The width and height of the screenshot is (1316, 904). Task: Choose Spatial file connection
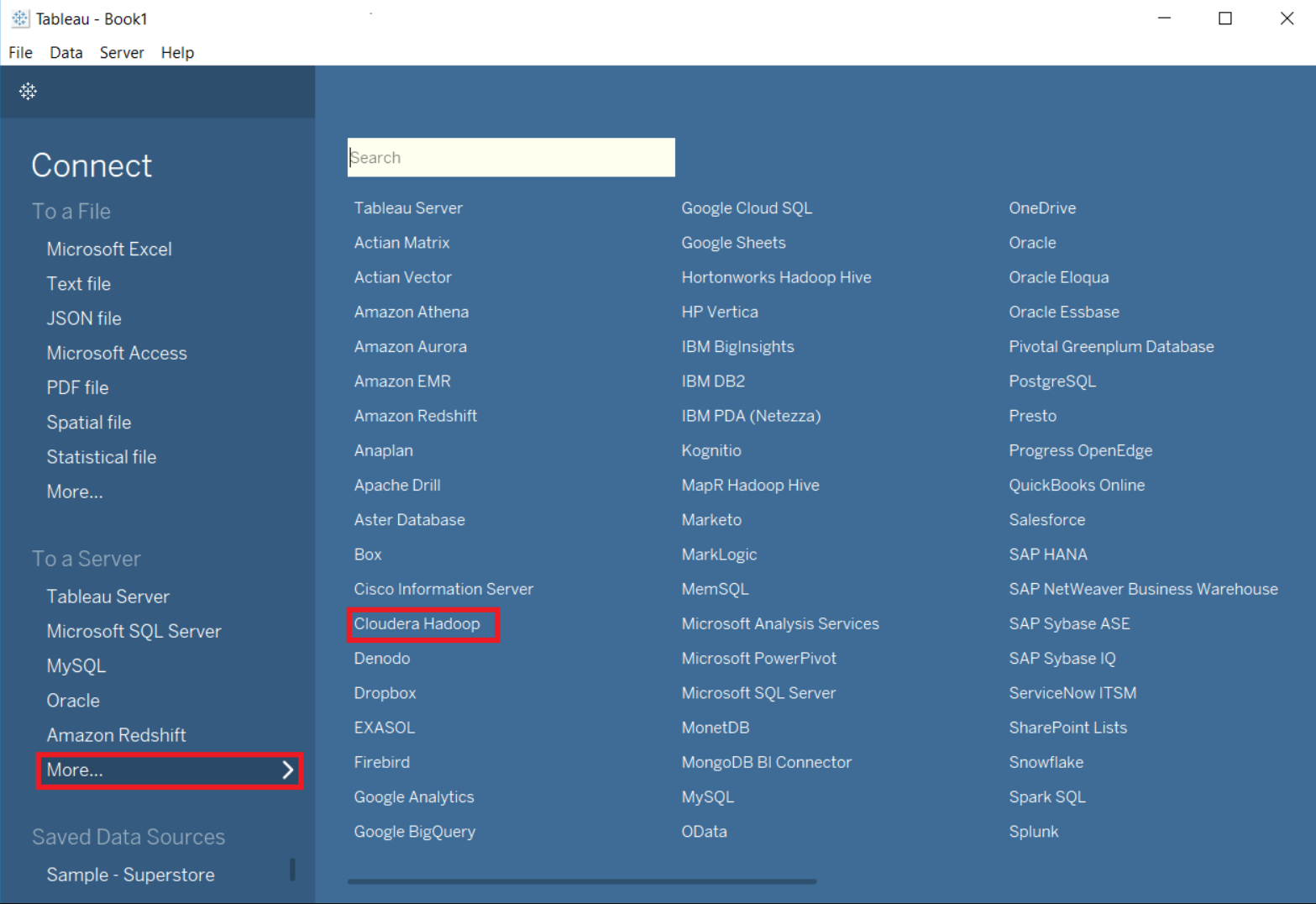point(89,423)
